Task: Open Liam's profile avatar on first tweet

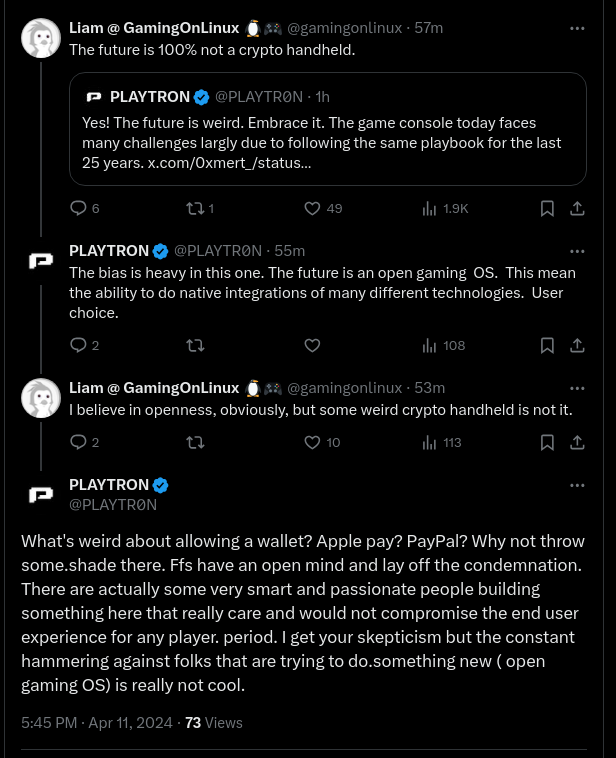Action: [x=41, y=39]
